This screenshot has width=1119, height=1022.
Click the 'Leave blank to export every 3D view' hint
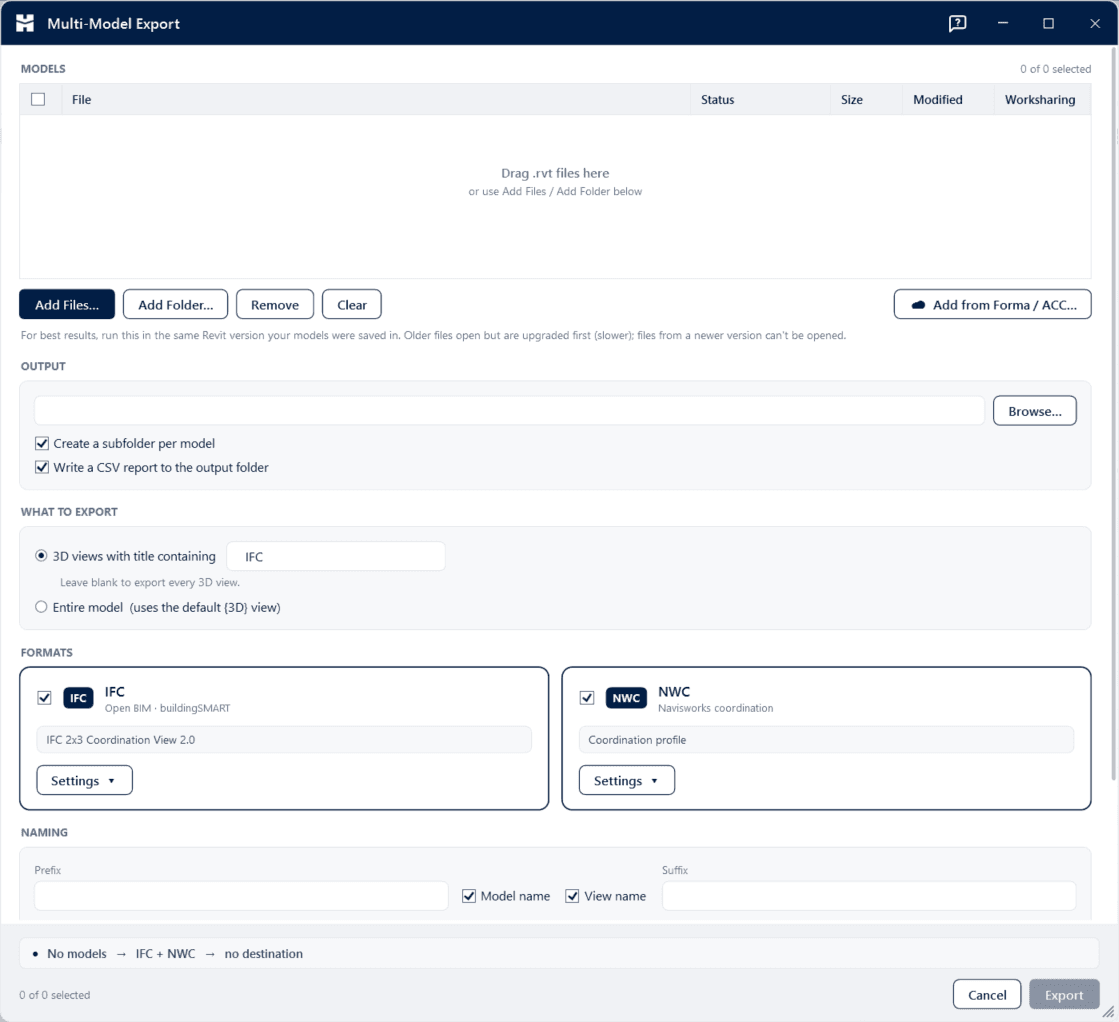click(x=150, y=582)
